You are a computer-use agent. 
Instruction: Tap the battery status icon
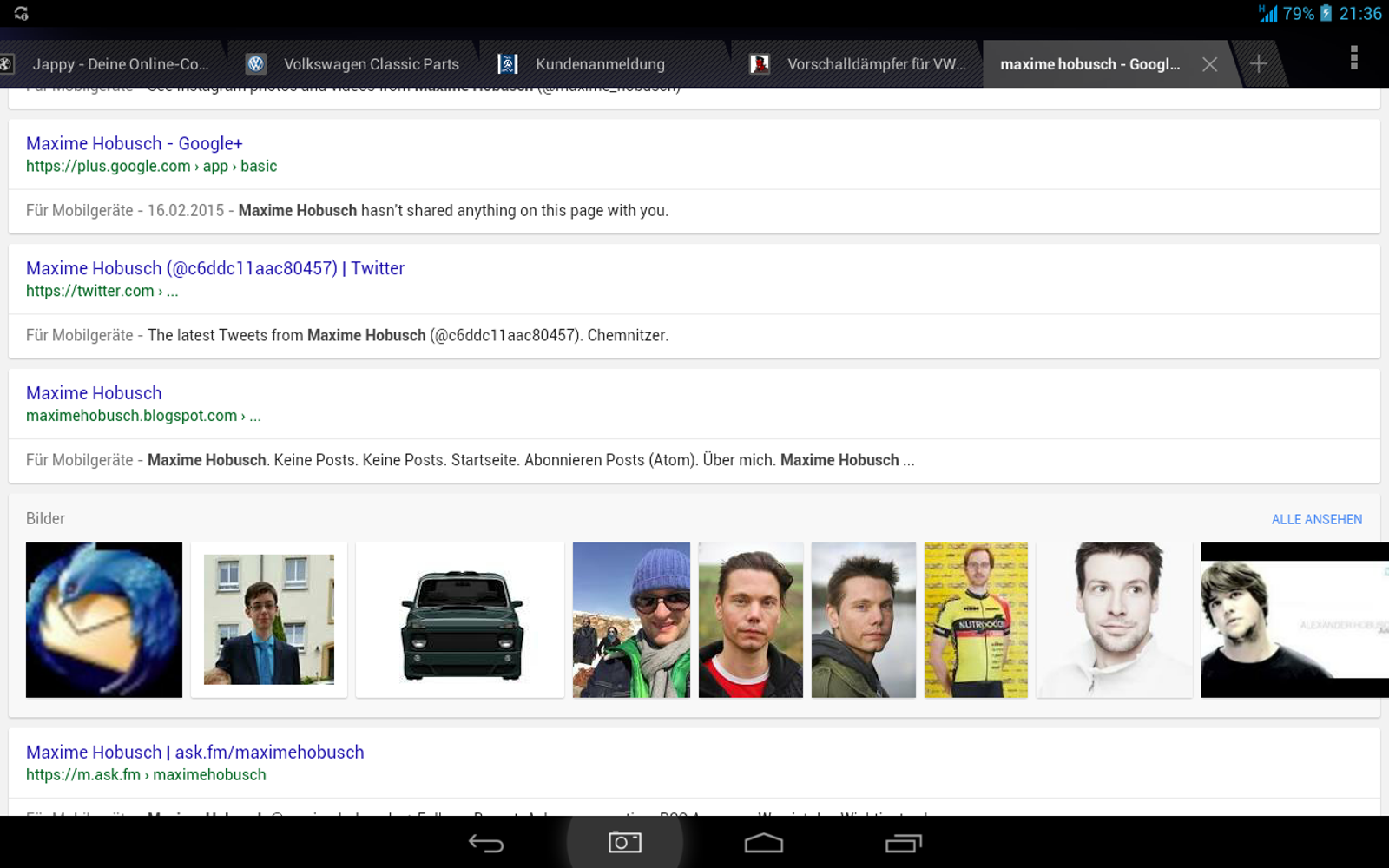(x=1326, y=13)
